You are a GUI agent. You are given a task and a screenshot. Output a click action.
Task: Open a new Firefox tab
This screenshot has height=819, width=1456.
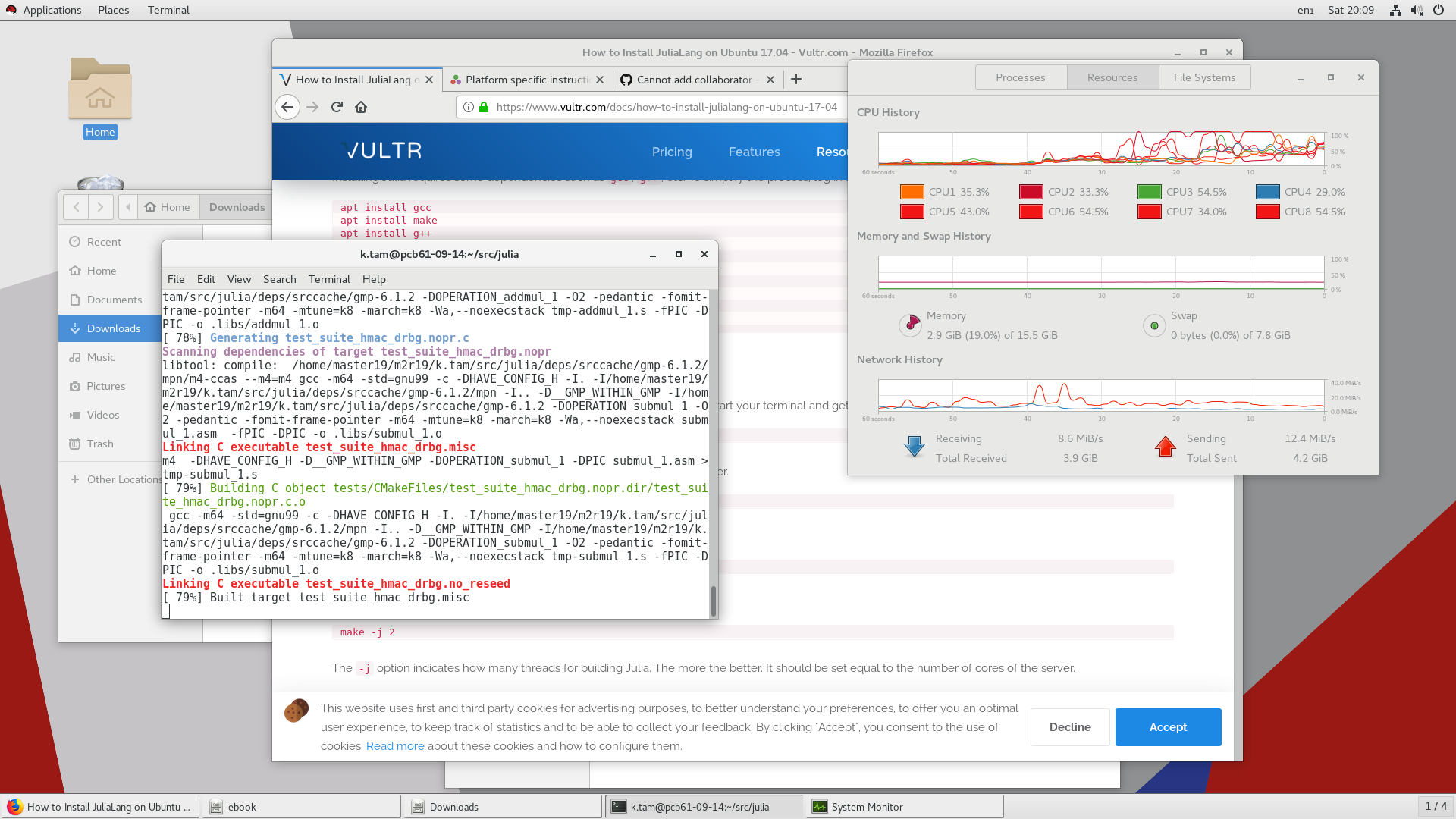click(x=796, y=79)
